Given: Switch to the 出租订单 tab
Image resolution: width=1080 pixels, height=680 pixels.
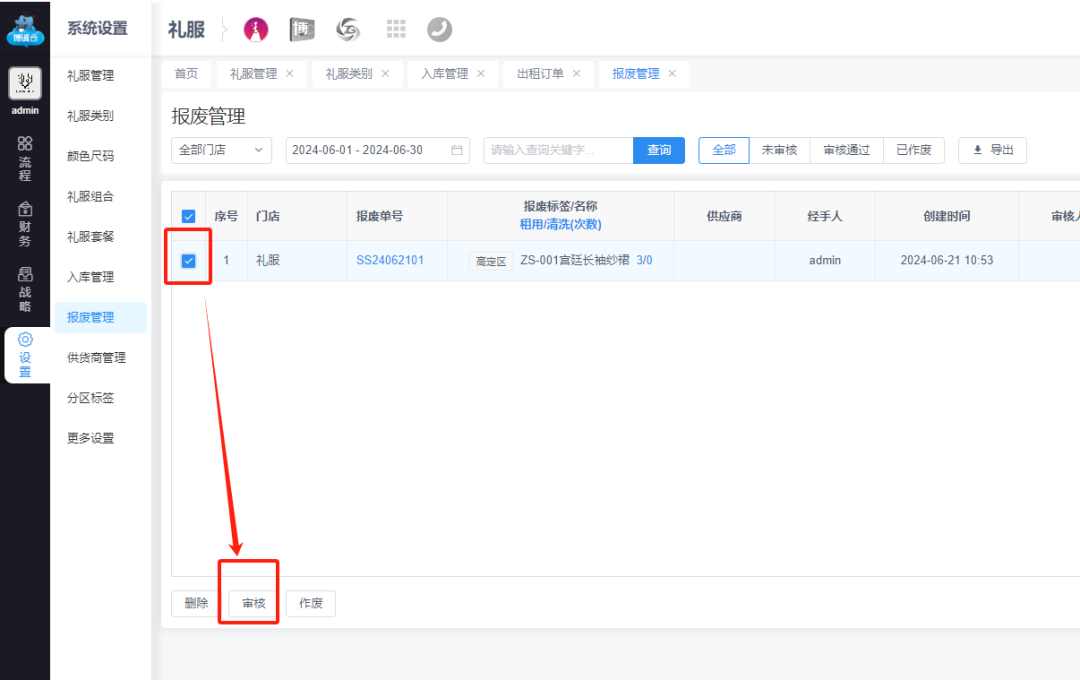Looking at the screenshot, I should [540, 74].
